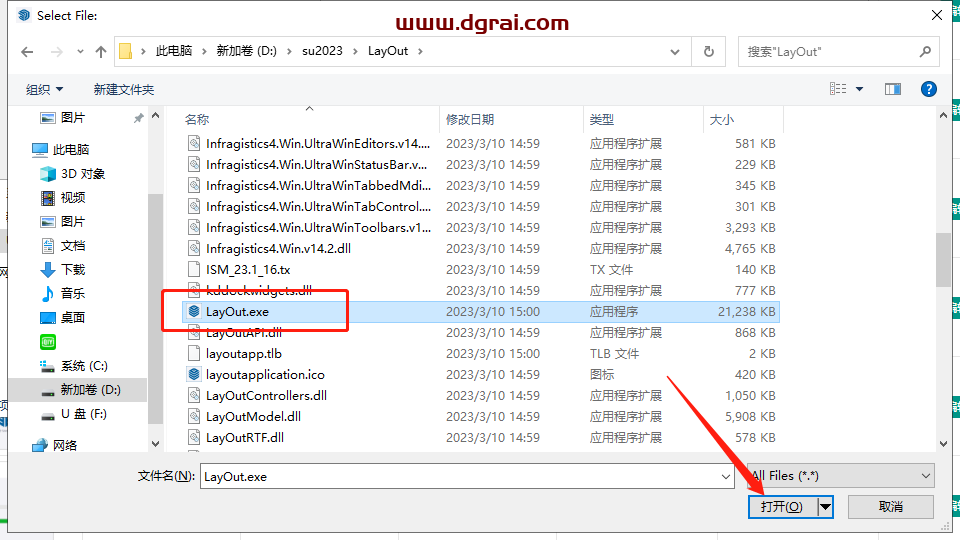Viewport: 960px width, 540px height.
Task: Go up one folder level
Action: [x=100, y=52]
